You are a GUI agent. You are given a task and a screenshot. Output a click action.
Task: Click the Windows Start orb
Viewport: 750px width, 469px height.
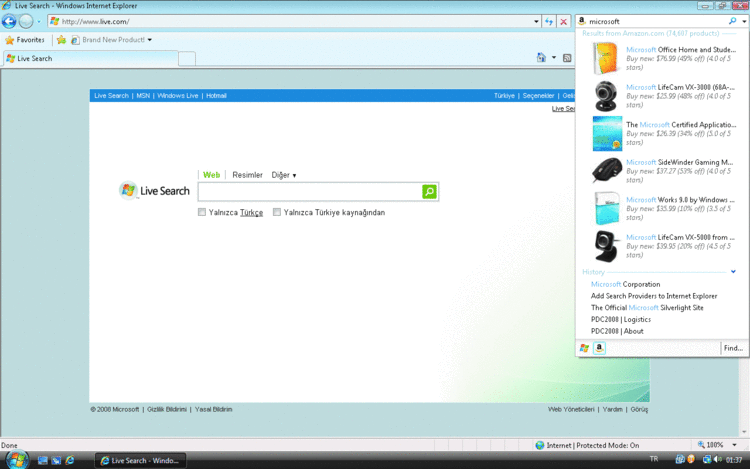click(x=17, y=460)
